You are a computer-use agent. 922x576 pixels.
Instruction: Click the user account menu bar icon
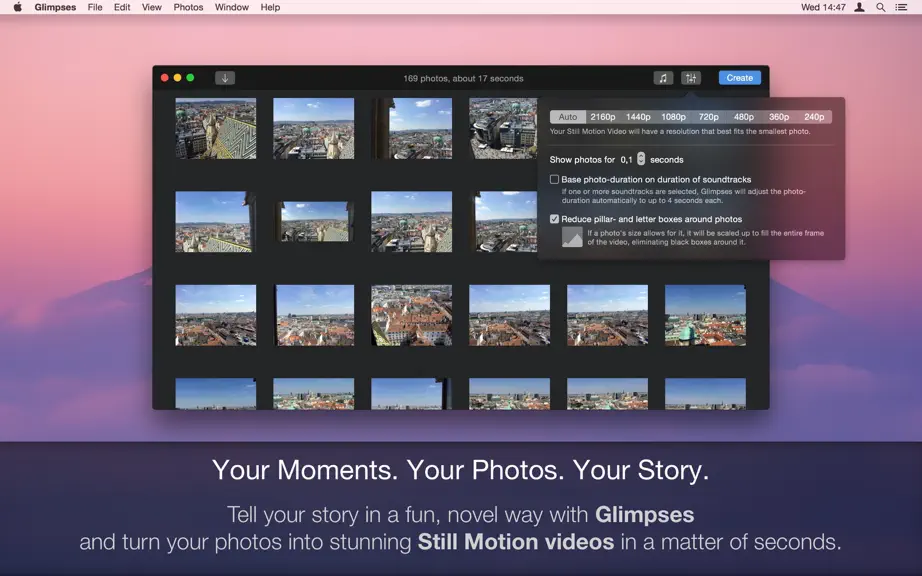859,7
